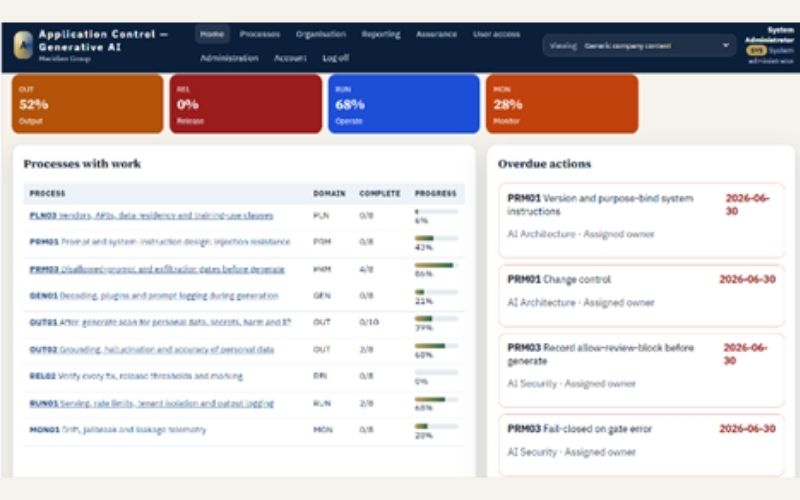
Task: Click the RUN01 row progress bar
Action: click(x=436, y=399)
